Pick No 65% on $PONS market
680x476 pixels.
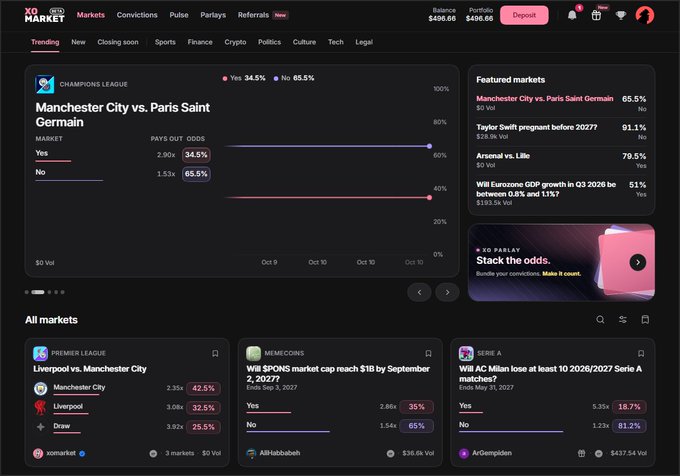[416, 426]
